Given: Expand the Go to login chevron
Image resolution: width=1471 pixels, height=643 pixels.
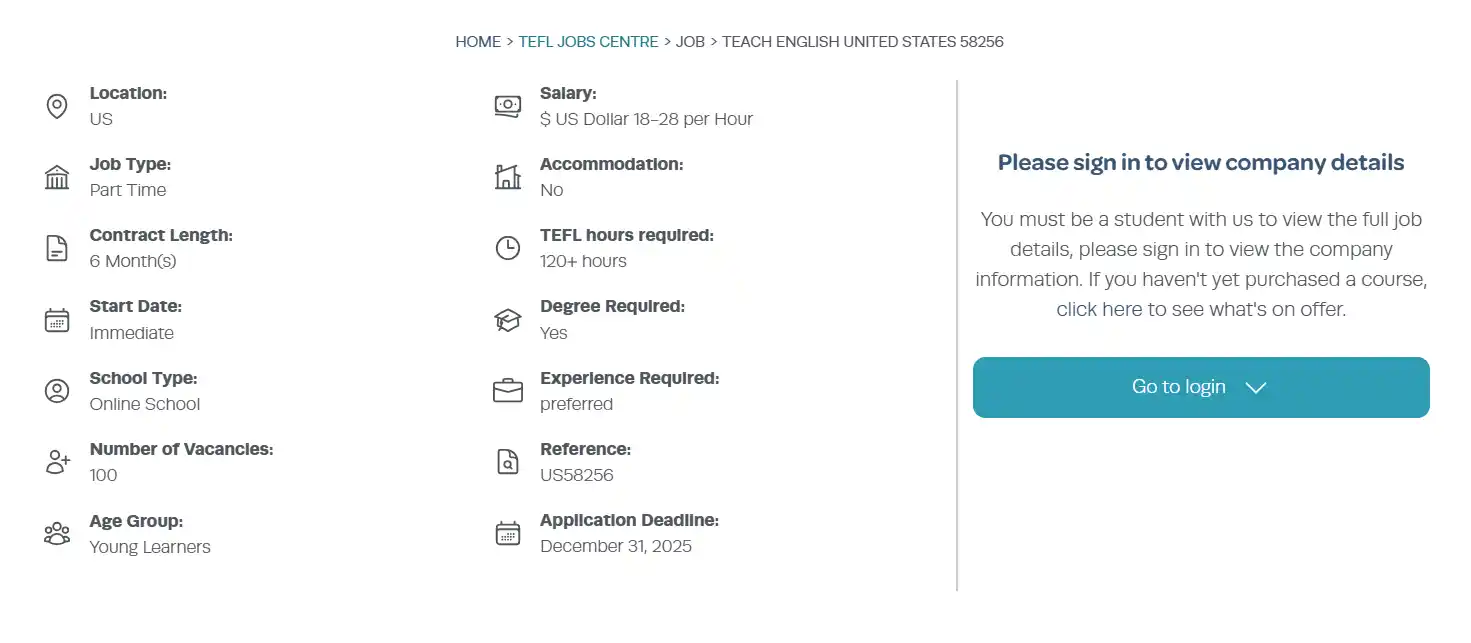Looking at the screenshot, I should point(1256,388).
